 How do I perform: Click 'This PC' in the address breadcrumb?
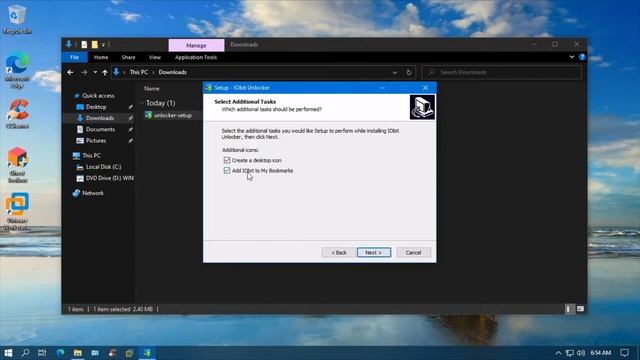tap(139, 72)
